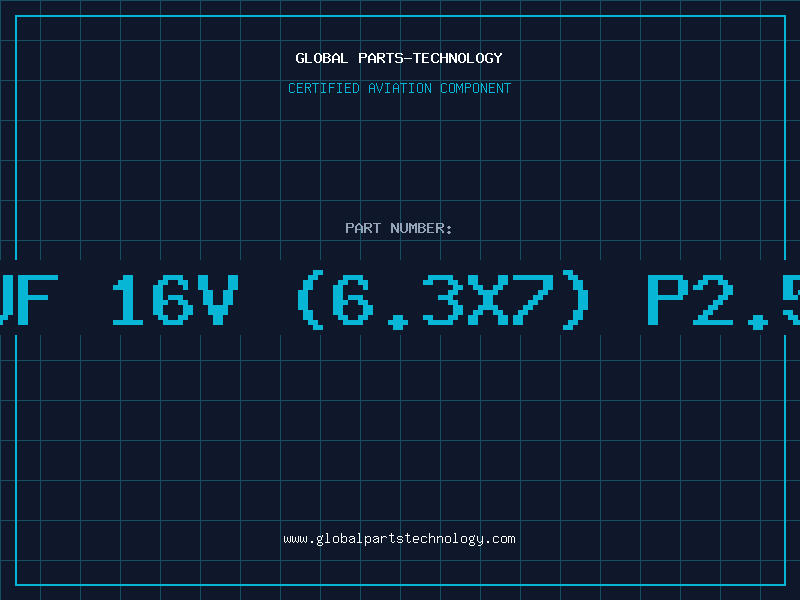
Task: Click the part number text starting '16V (6.3X7)'
Action: [400, 300]
